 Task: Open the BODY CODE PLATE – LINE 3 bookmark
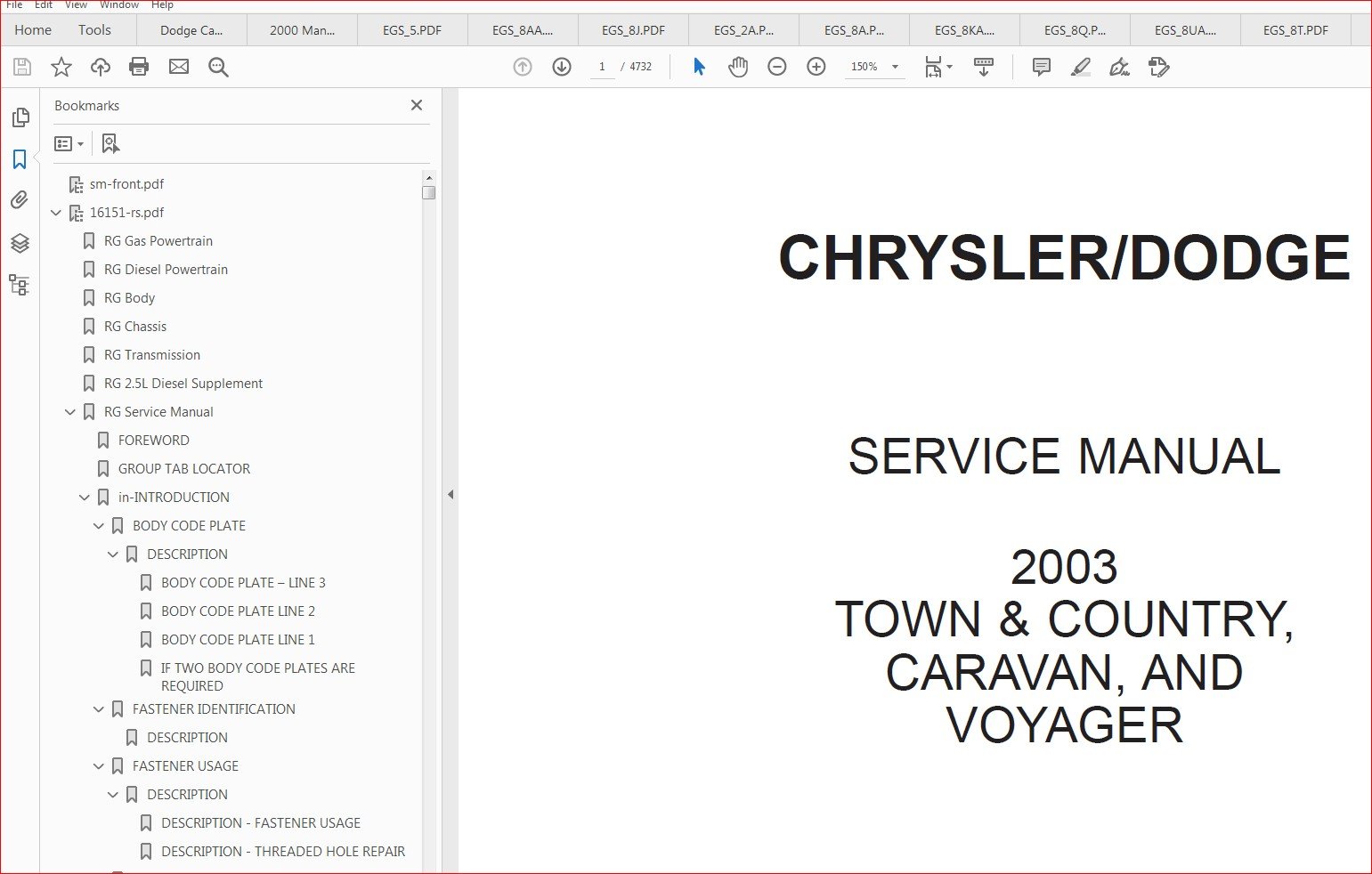pyautogui.click(x=243, y=583)
